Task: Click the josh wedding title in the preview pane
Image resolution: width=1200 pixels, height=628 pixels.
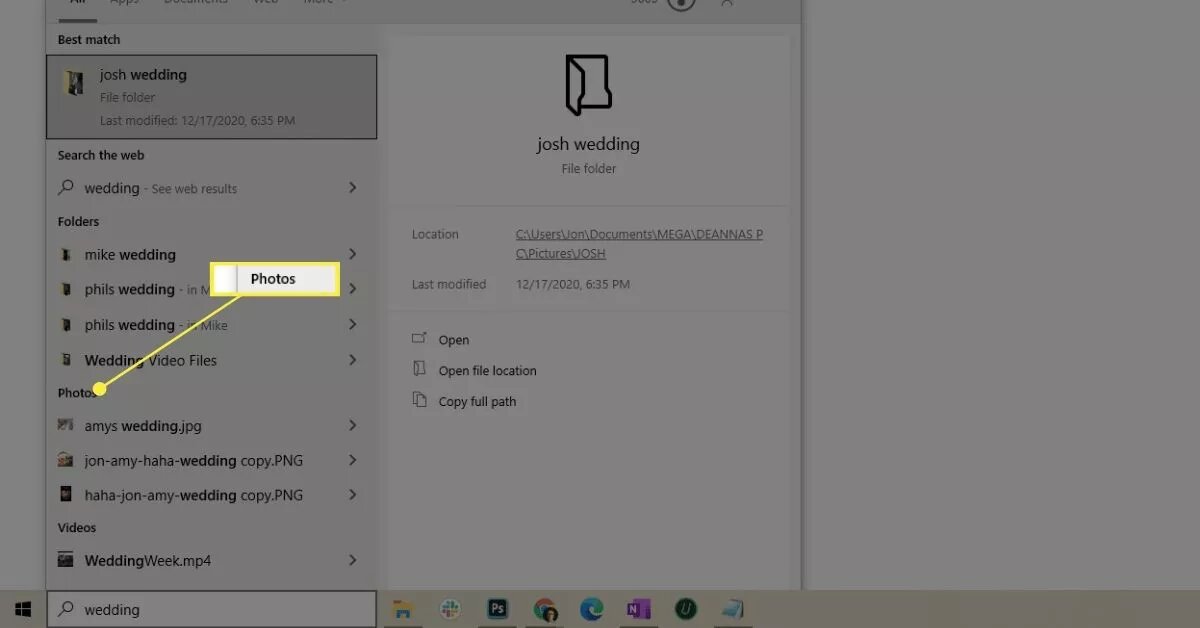Action: 588,144
